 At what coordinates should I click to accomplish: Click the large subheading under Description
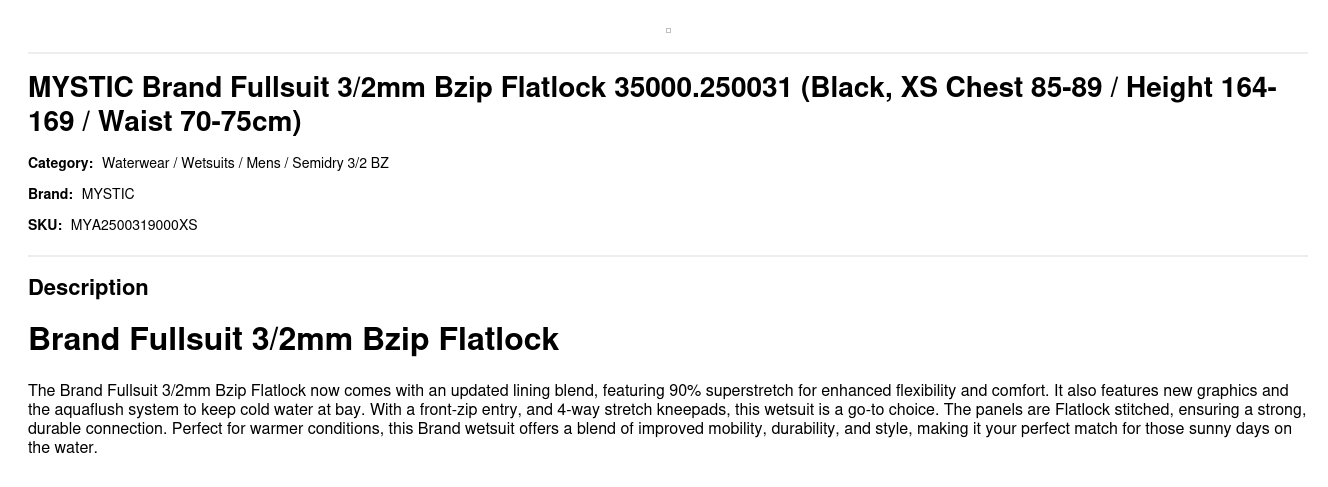[293, 339]
